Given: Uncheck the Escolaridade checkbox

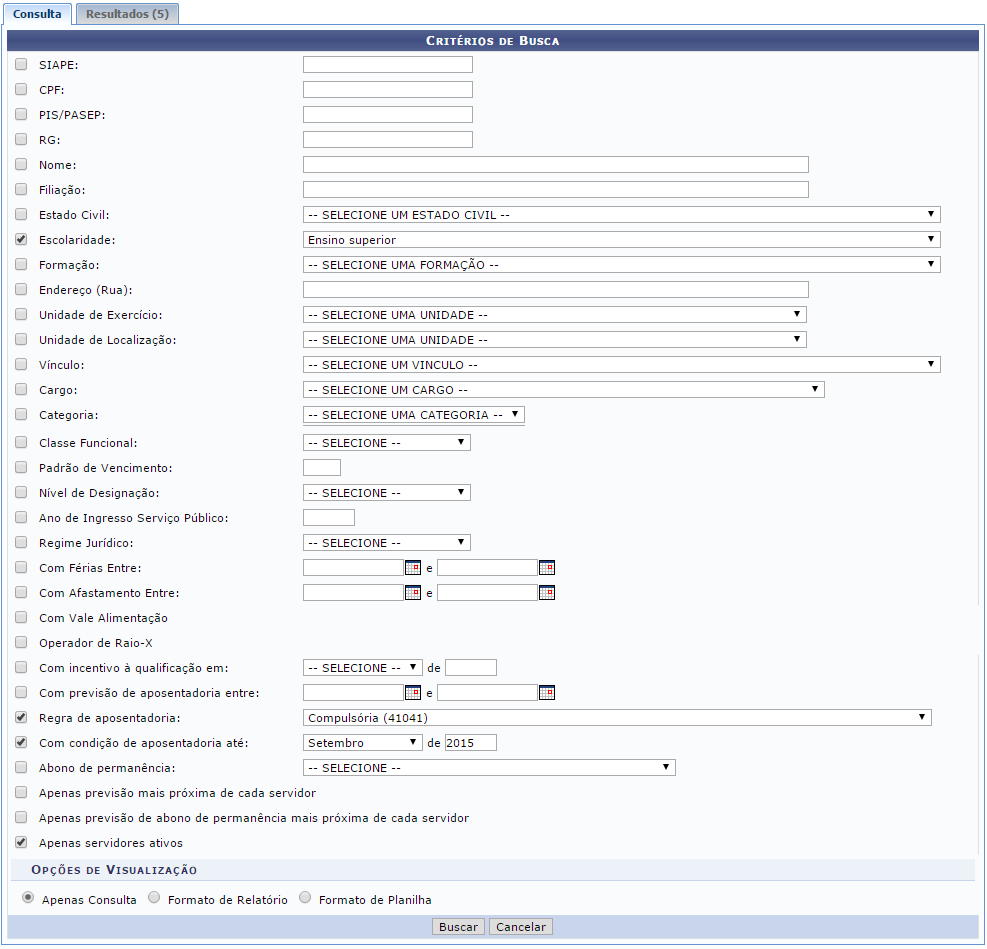Looking at the screenshot, I should 21,240.
